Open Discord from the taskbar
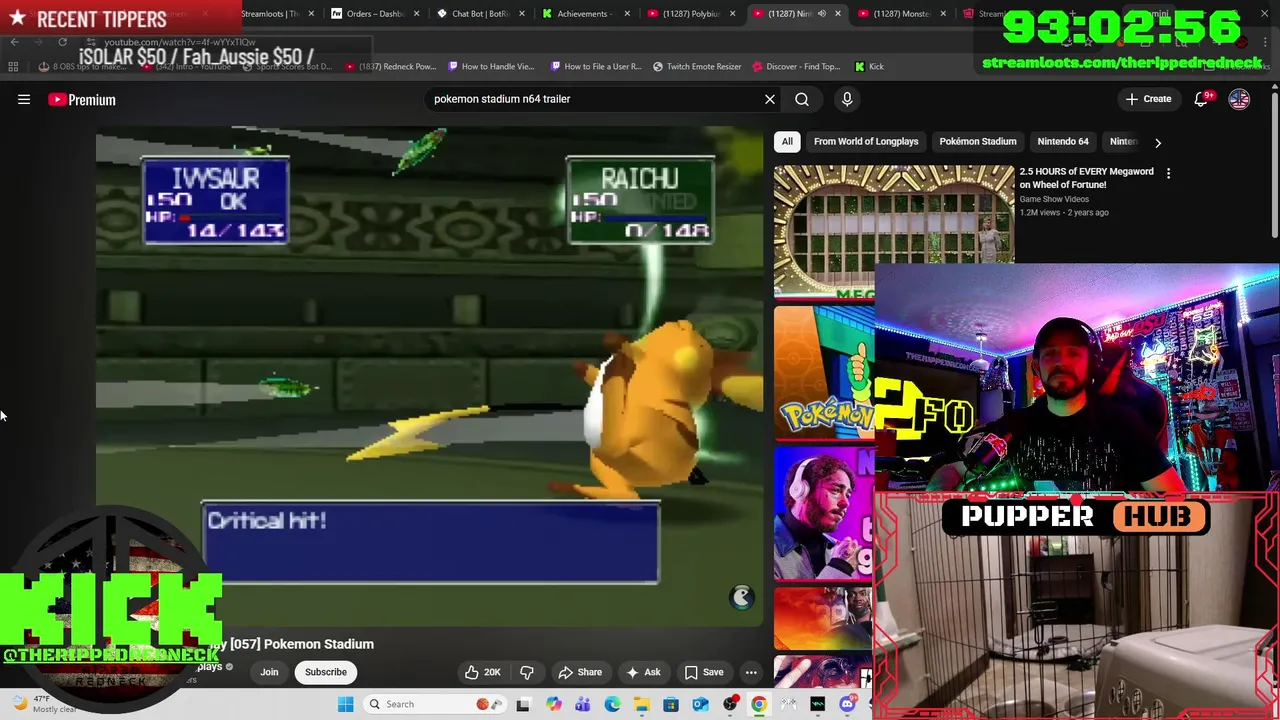This screenshot has width=1280, height=720. point(847,704)
